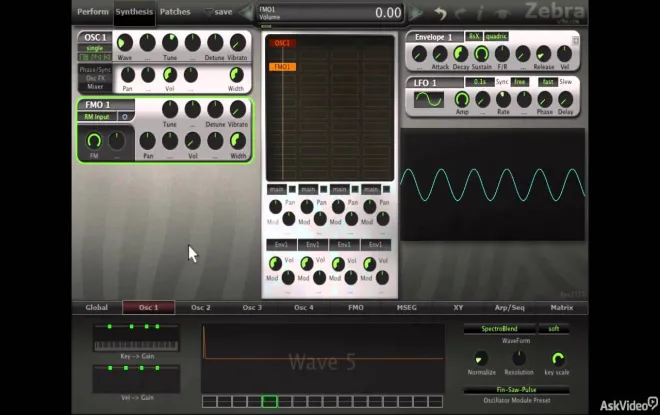
Task: Open the Envelope 1 '8sX' dropdown
Action: pyautogui.click(x=474, y=36)
